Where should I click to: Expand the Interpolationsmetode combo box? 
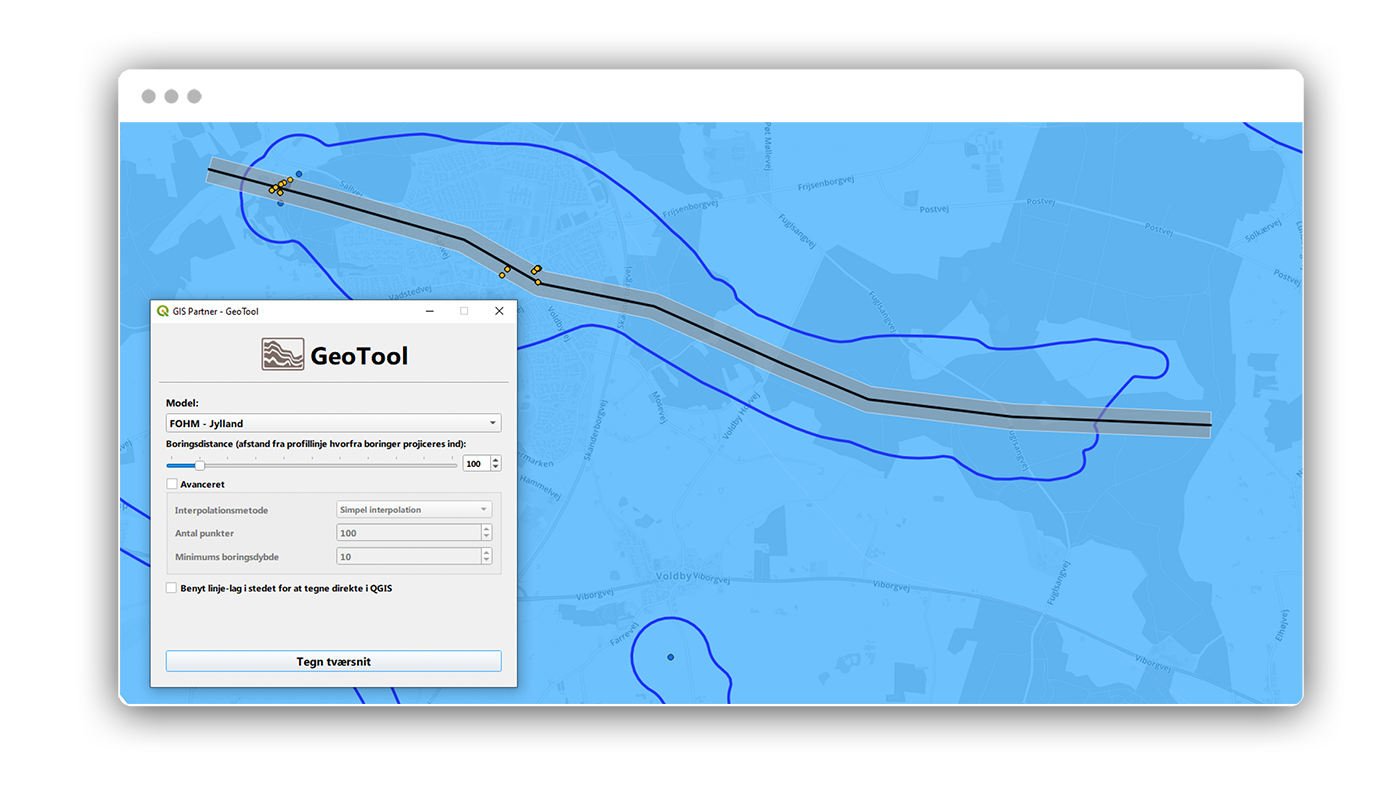click(414, 510)
